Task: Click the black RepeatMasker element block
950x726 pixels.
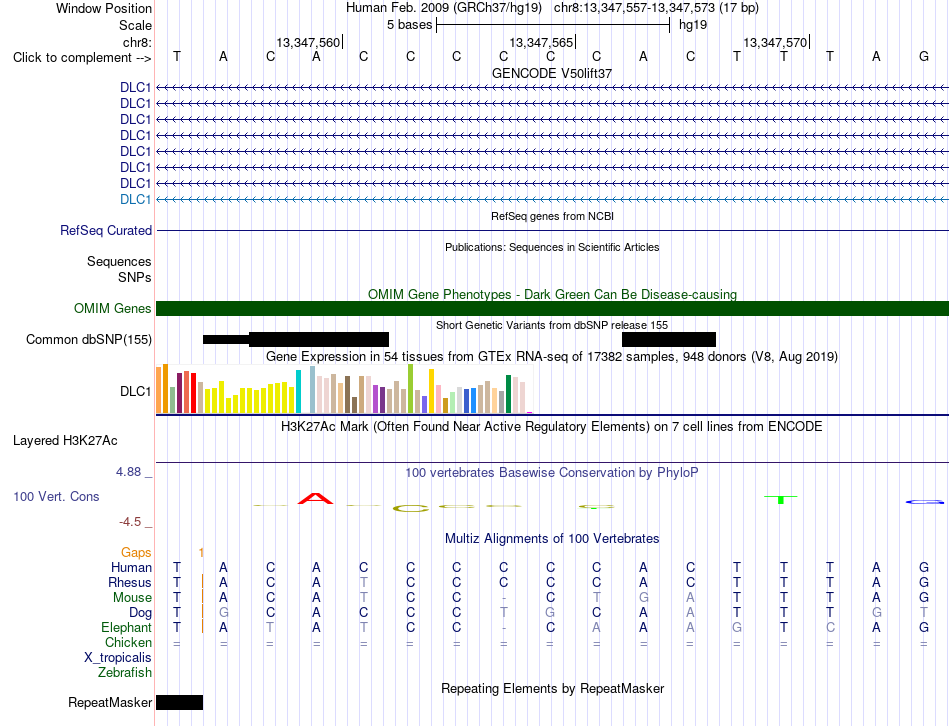Action: pyautogui.click(x=179, y=702)
